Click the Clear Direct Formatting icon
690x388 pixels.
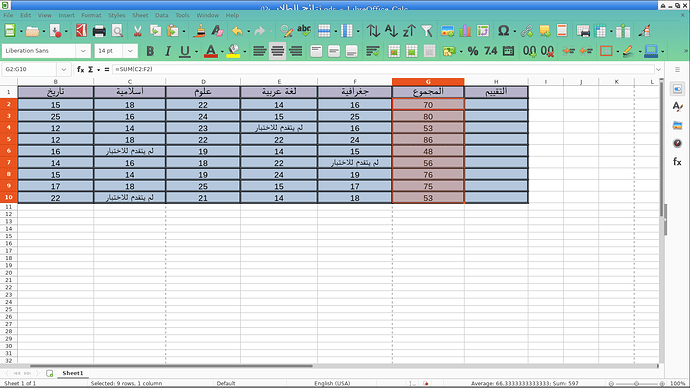217,31
